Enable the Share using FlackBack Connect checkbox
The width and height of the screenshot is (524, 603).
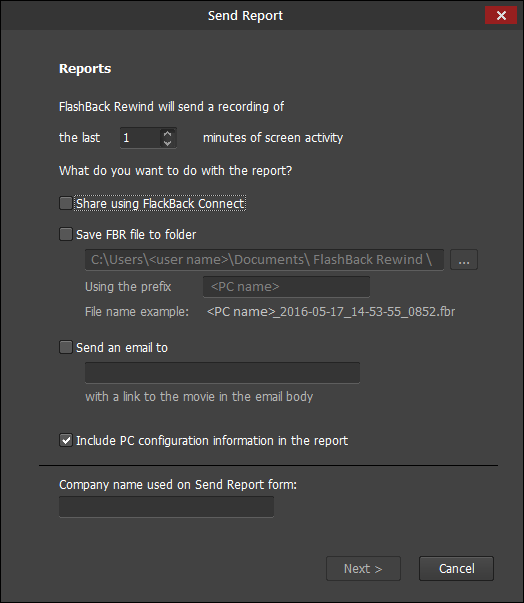[66, 203]
